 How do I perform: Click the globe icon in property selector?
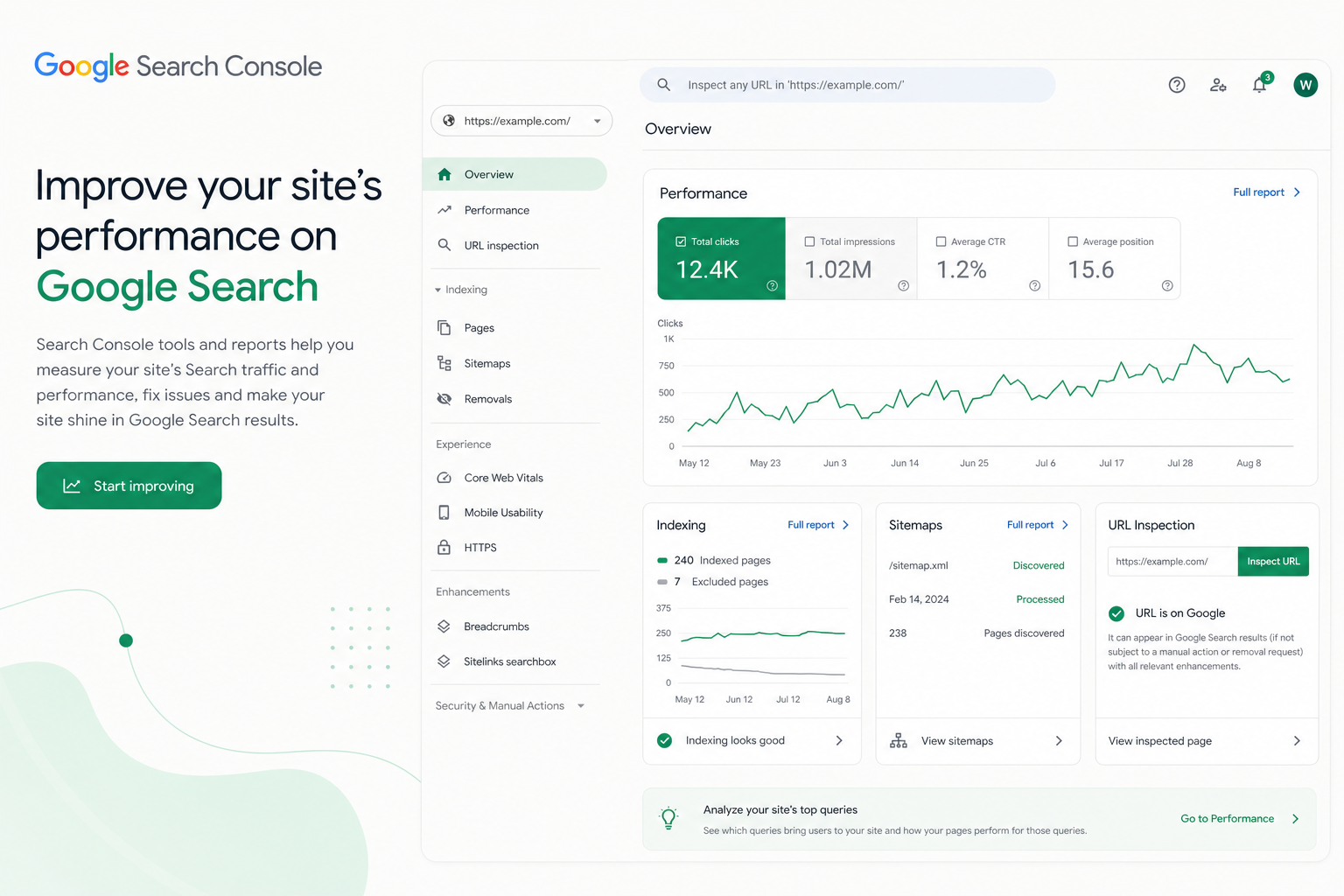coord(449,121)
